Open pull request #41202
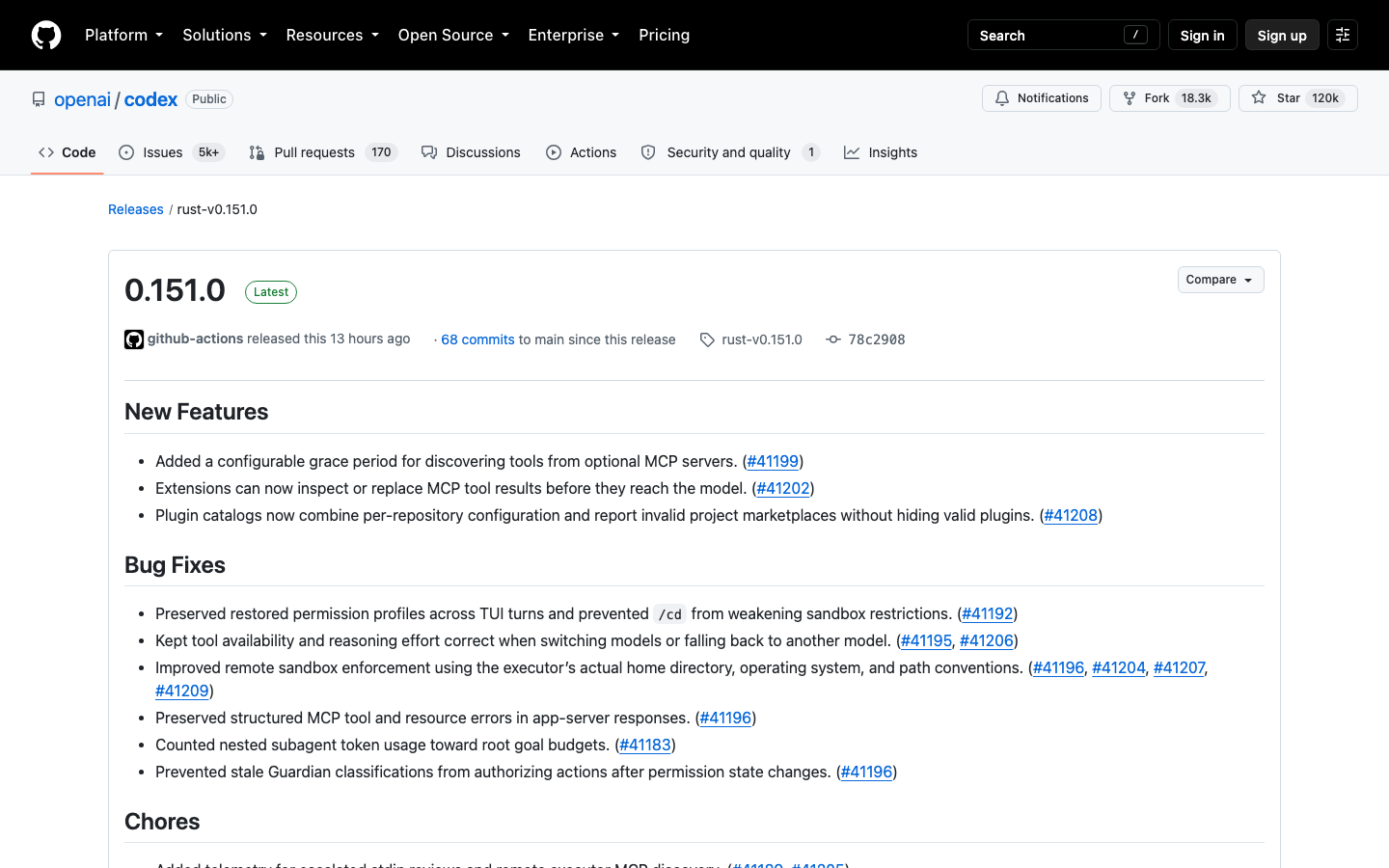This screenshot has width=1389, height=868. click(x=783, y=488)
